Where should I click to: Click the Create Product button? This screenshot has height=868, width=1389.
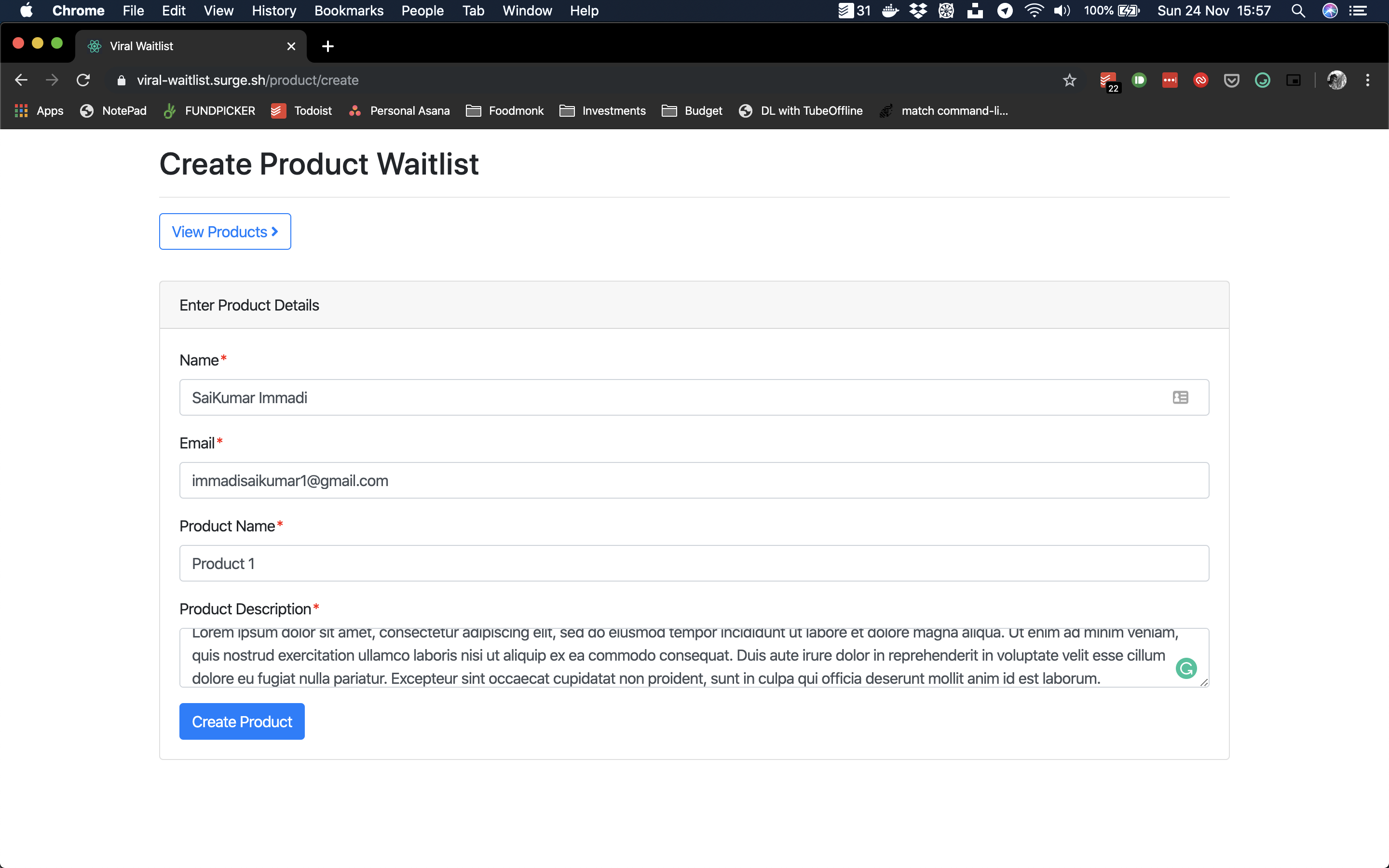point(242,721)
